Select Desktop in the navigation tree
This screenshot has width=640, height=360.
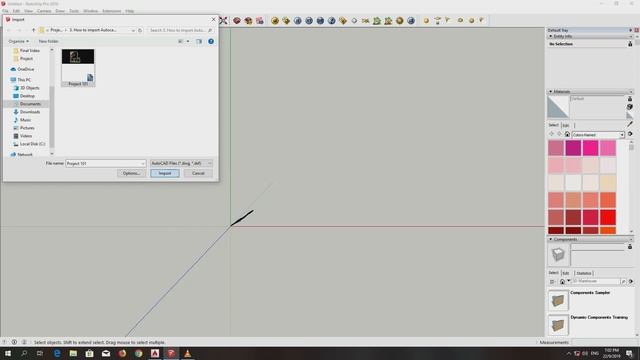27,96
